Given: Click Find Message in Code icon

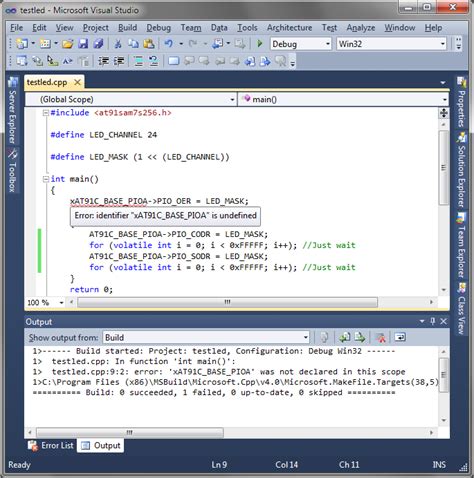Looking at the screenshot, I should pyautogui.click(x=324, y=337).
